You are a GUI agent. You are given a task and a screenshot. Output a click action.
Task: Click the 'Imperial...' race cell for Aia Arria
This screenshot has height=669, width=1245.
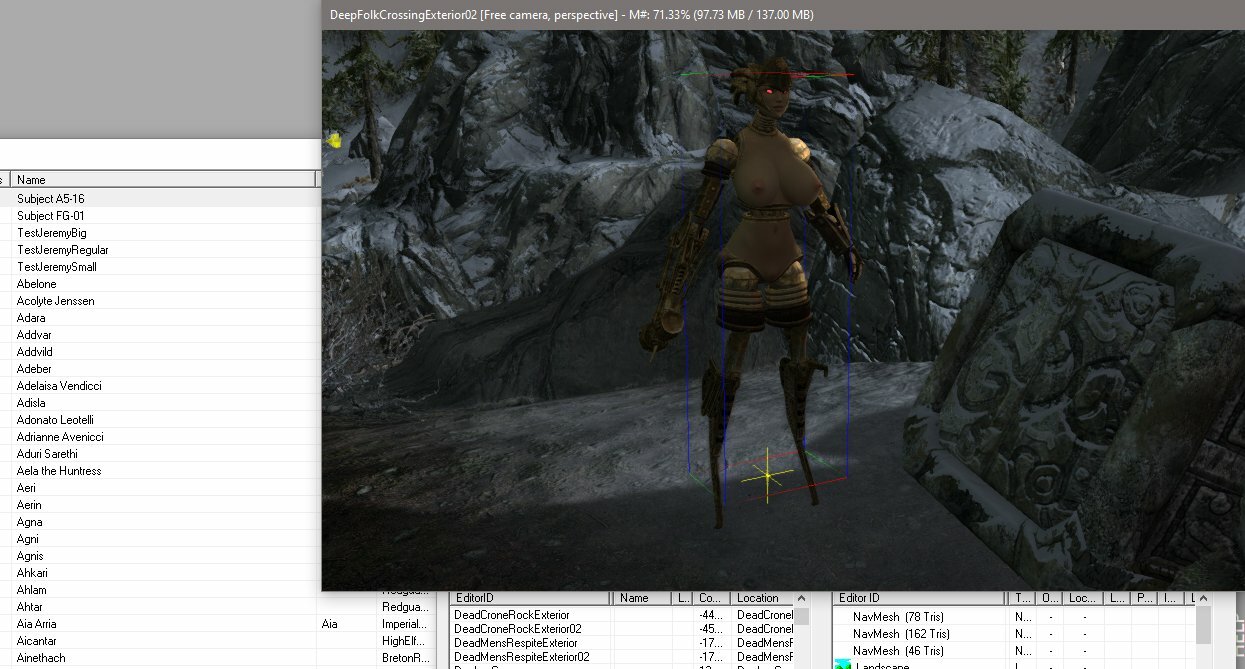click(406, 624)
